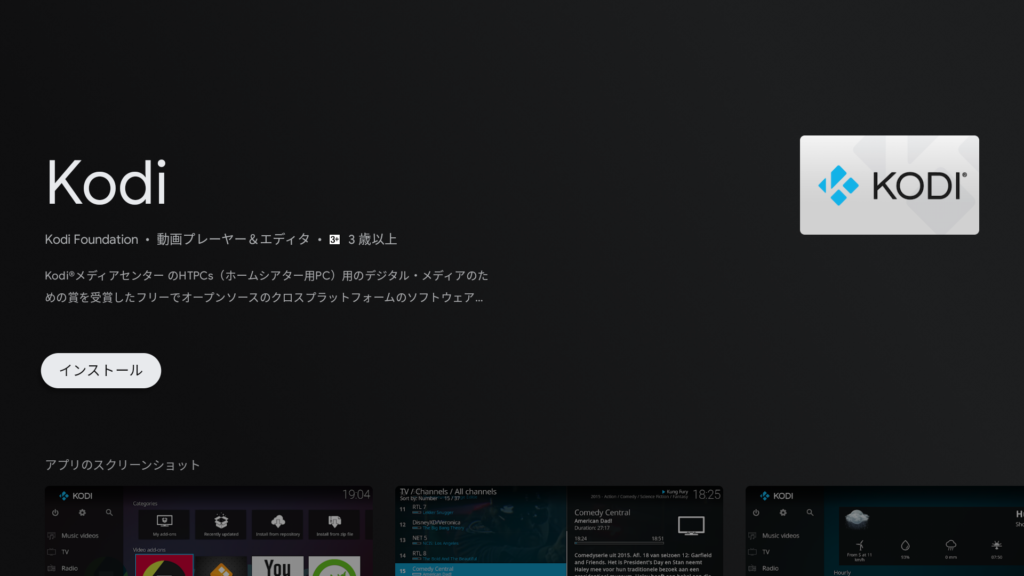The height and width of the screenshot is (576, 1024).
Task: Click the 動画プレーヤー＆エディタ category
Action: click(x=233, y=240)
